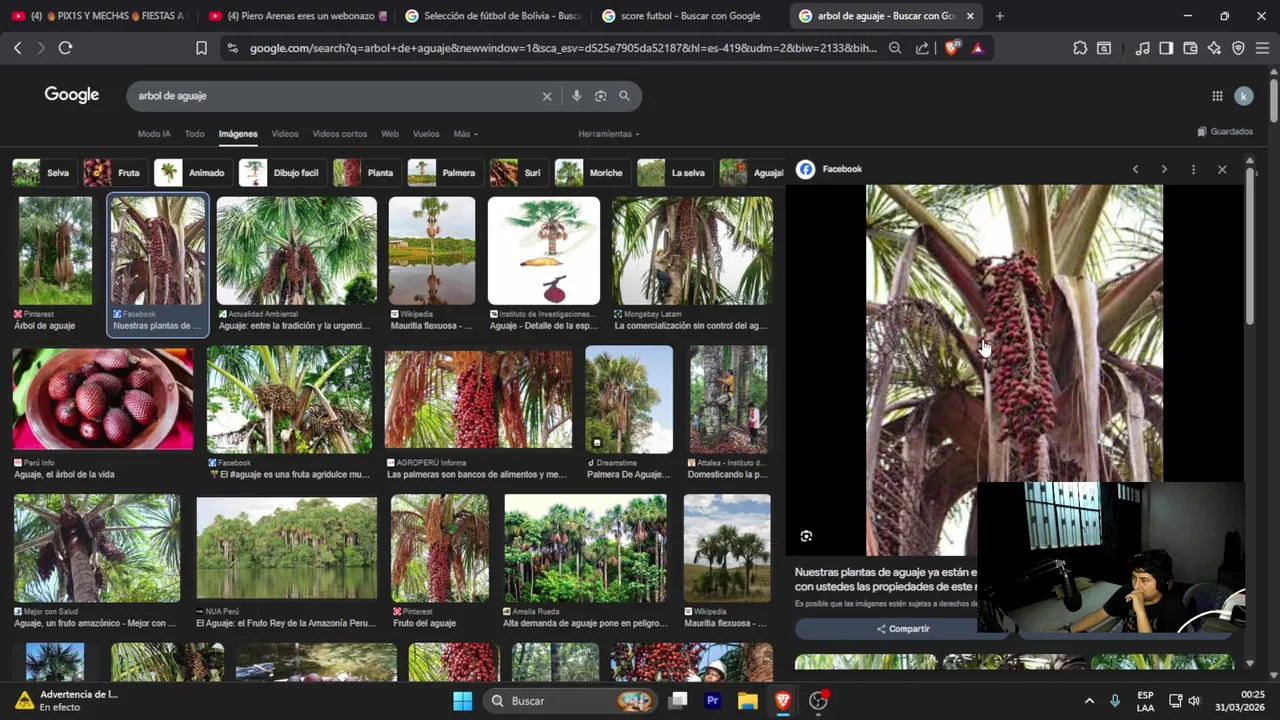This screenshot has height=720, width=1280.
Task: Click the search box with 'arbol de aguaje'
Action: click(335, 96)
